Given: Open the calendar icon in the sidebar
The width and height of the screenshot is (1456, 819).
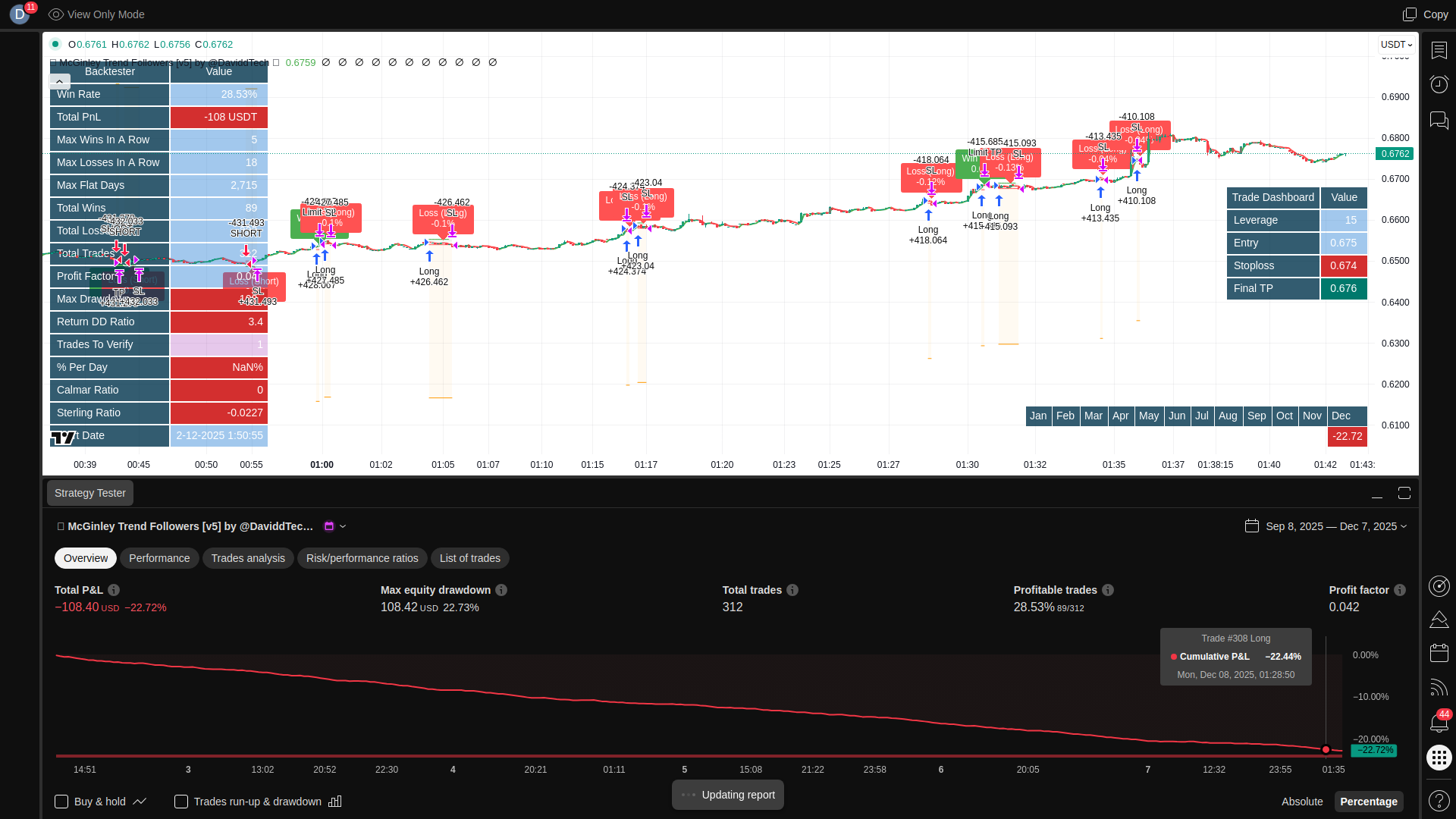Looking at the screenshot, I should click(x=1439, y=653).
